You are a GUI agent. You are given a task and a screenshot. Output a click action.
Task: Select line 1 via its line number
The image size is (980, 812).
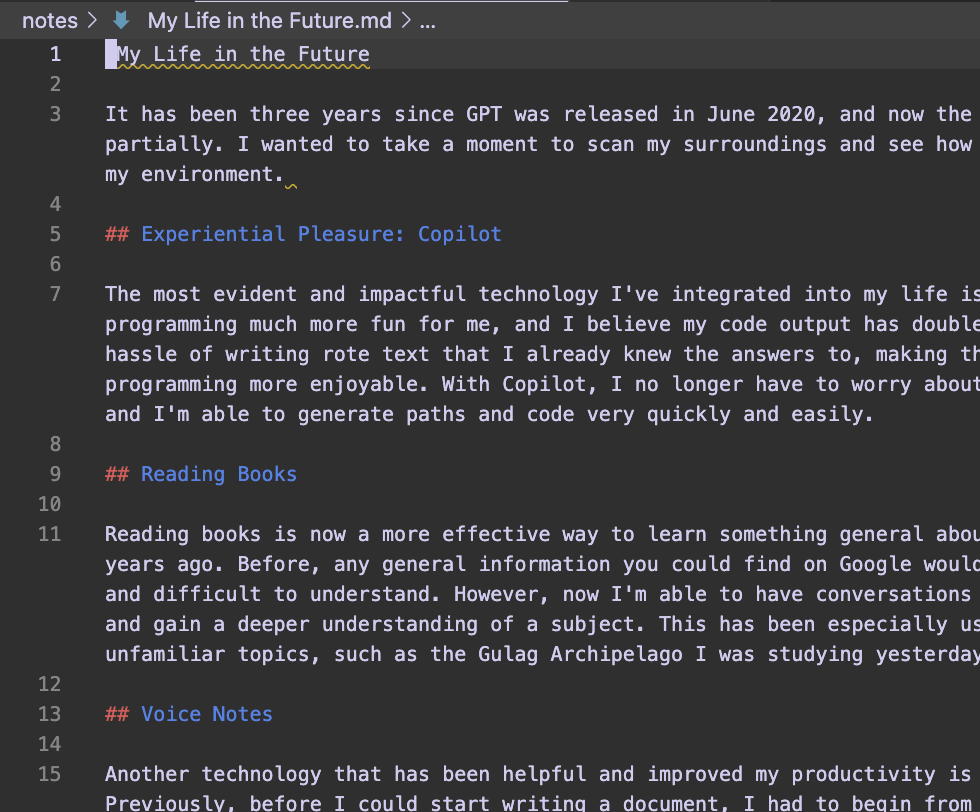pyautogui.click(x=56, y=54)
